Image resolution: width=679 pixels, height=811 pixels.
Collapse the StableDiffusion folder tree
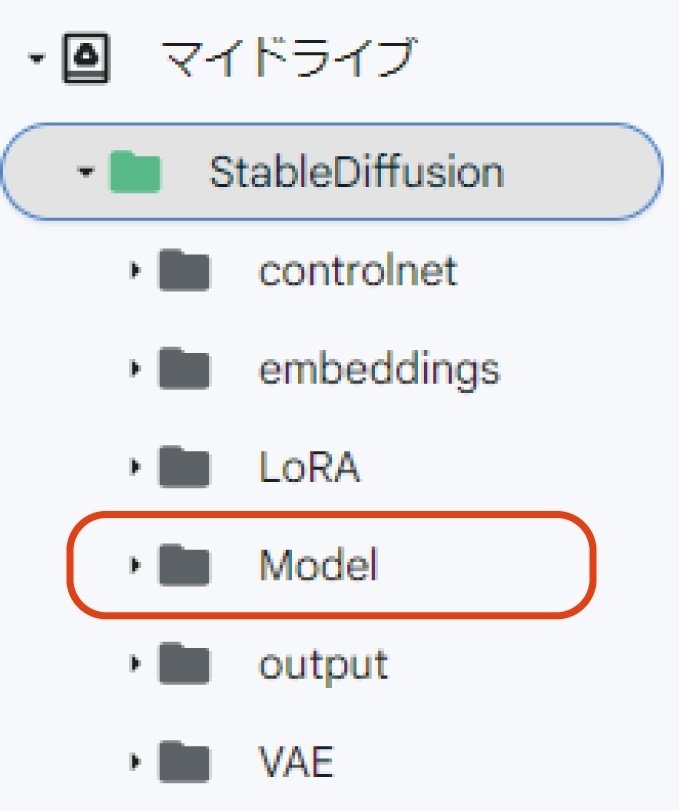coord(86,172)
